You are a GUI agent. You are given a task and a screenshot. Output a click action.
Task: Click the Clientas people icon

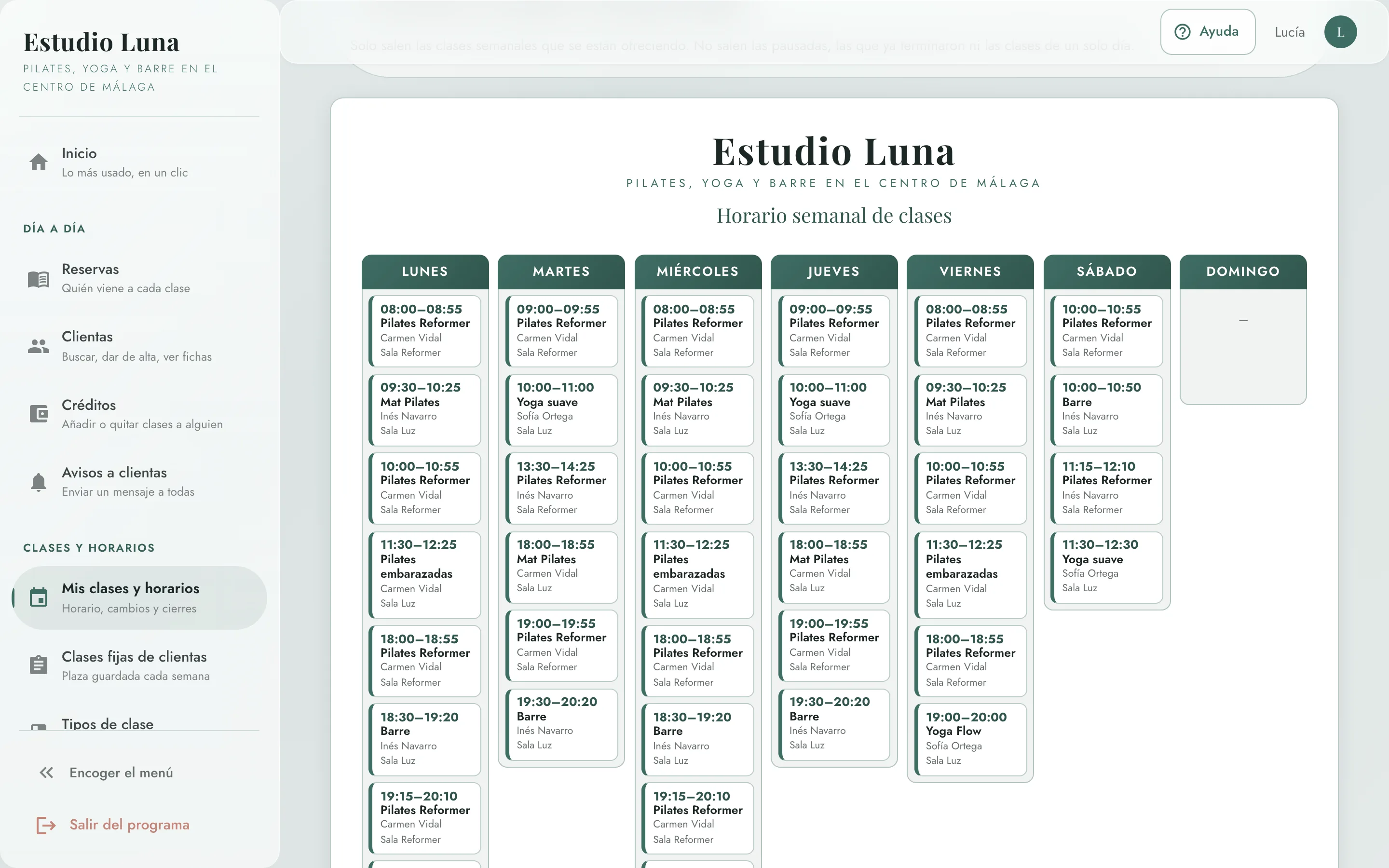click(x=39, y=346)
